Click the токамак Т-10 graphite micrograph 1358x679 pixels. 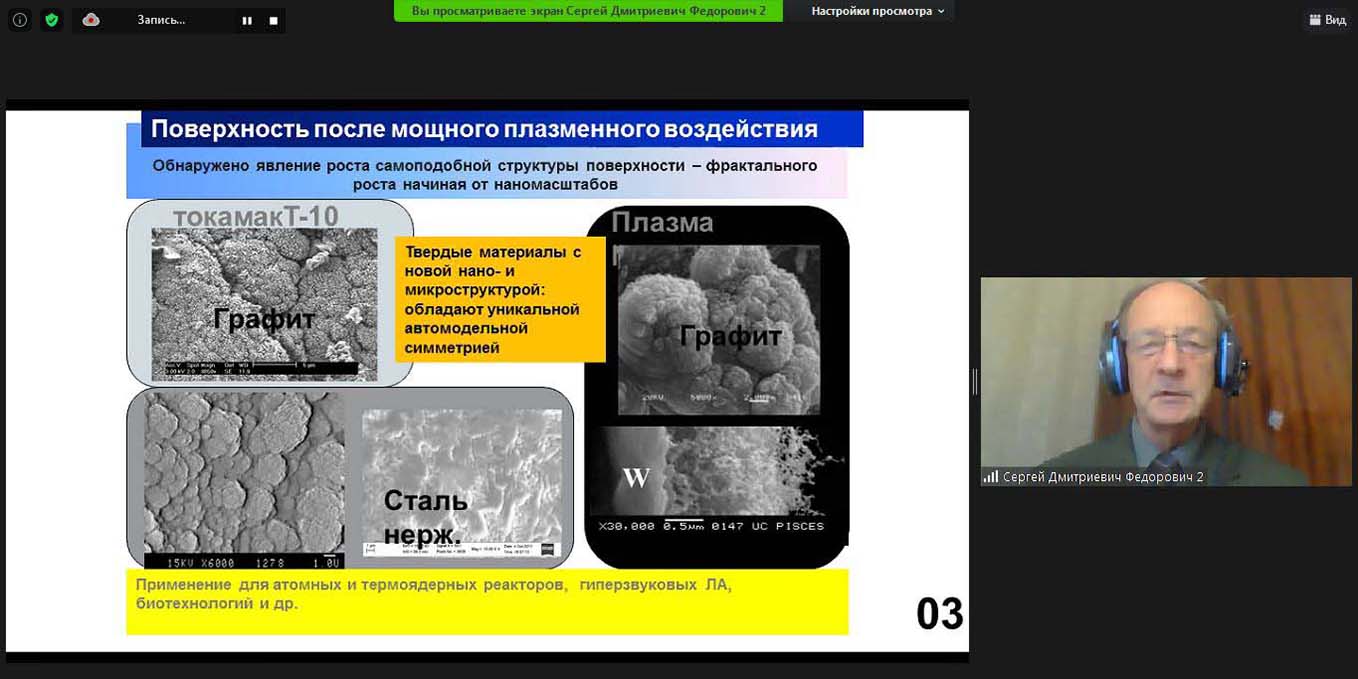(264, 303)
